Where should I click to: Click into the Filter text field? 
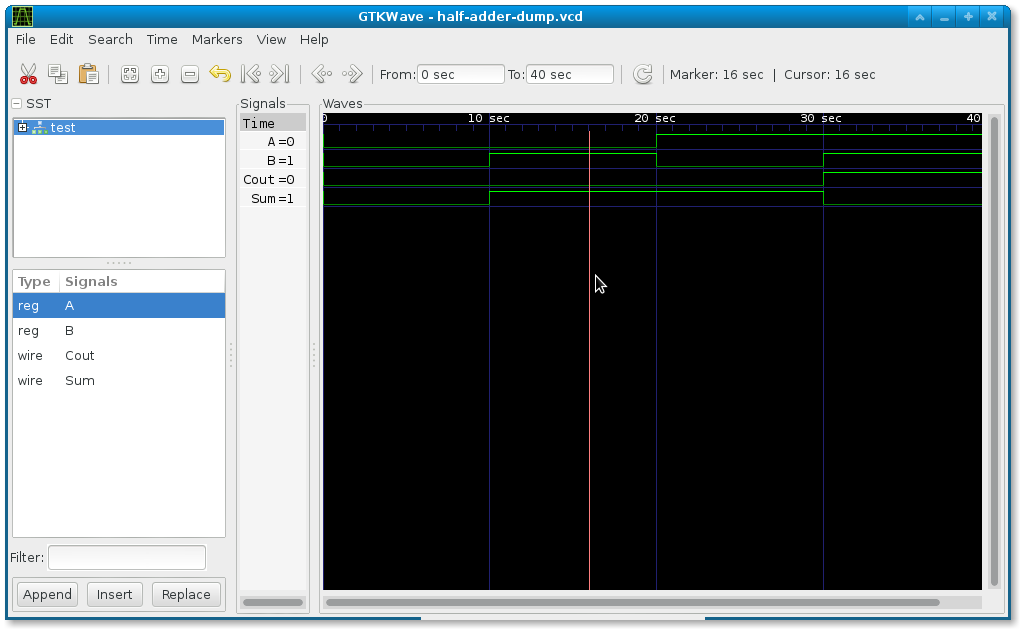127,557
